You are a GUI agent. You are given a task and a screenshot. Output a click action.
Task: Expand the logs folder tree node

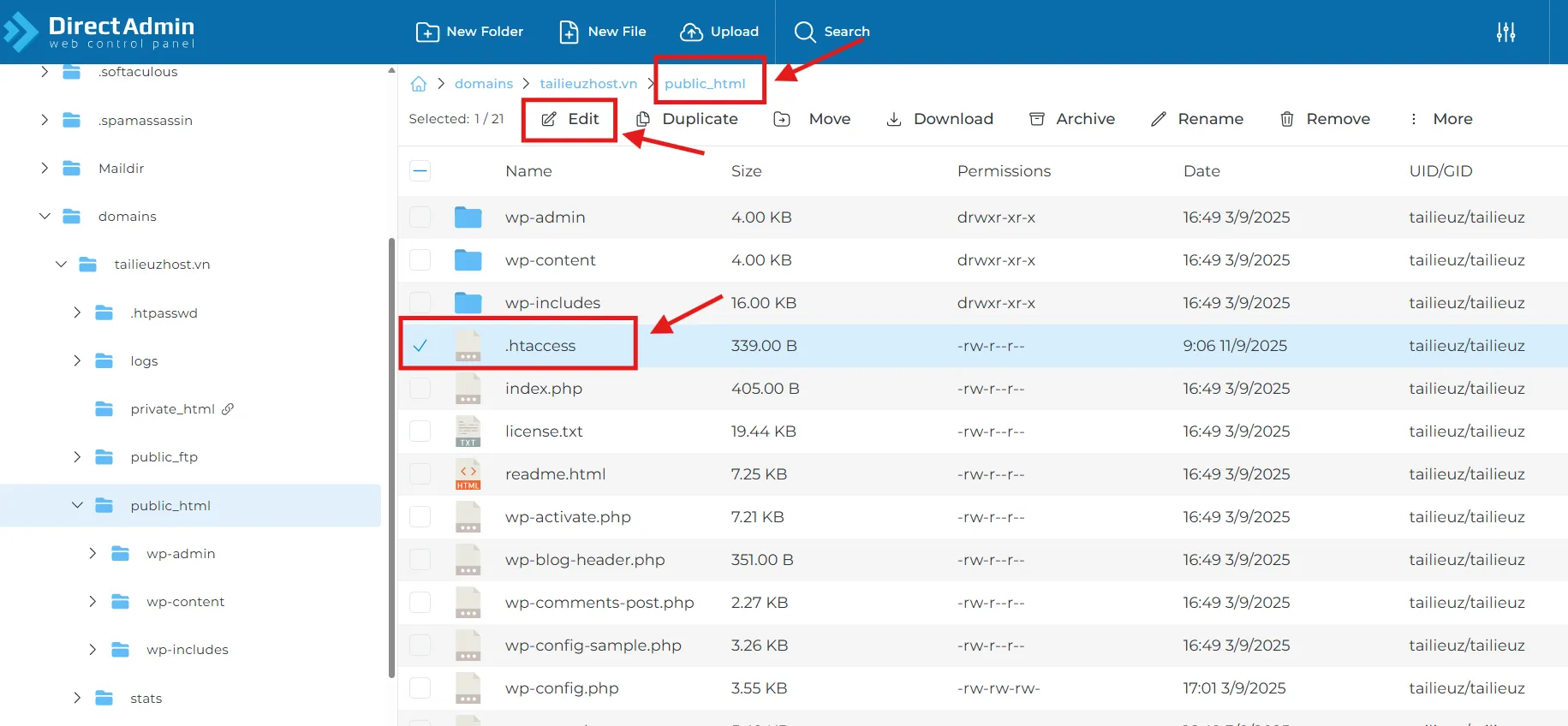(x=77, y=361)
